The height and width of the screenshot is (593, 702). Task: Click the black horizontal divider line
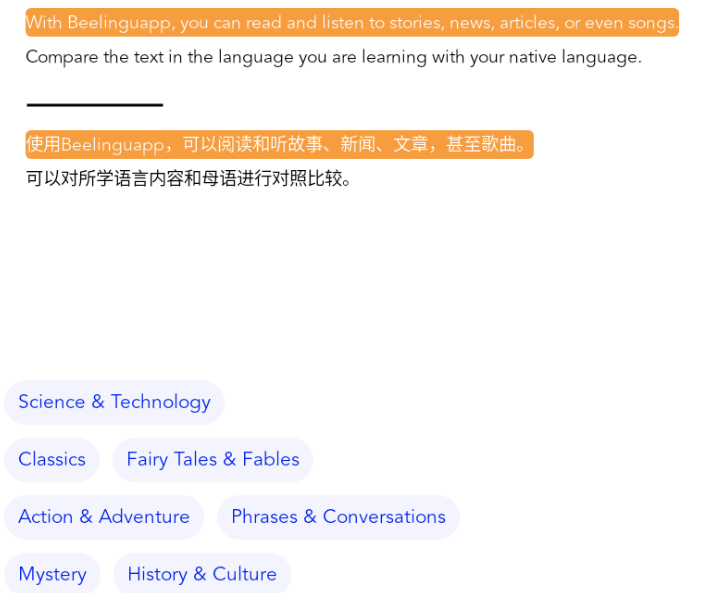tap(95, 104)
